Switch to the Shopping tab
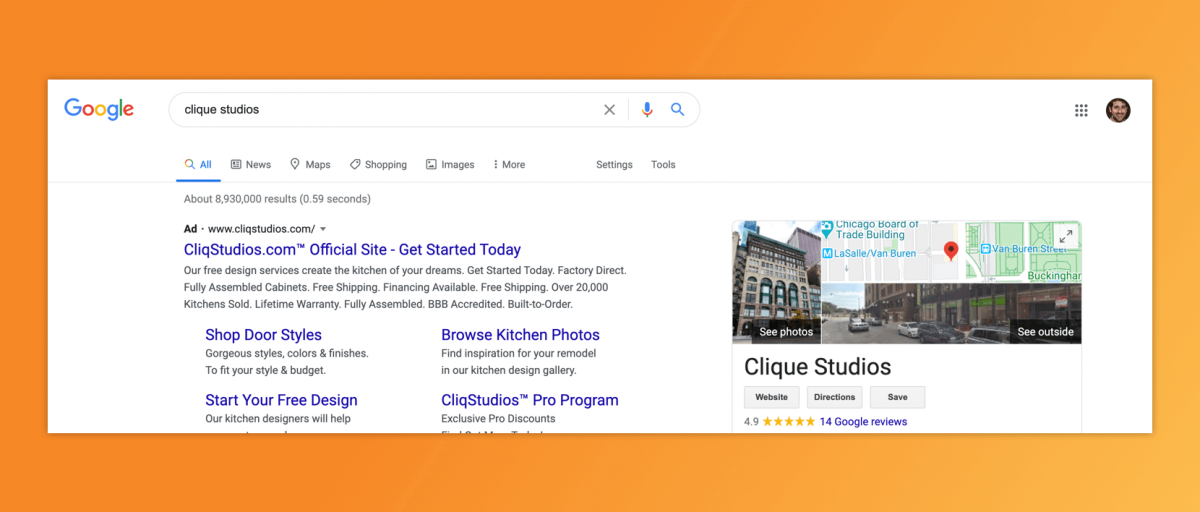This screenshot has width=1200, height=512. click(378, 164)
